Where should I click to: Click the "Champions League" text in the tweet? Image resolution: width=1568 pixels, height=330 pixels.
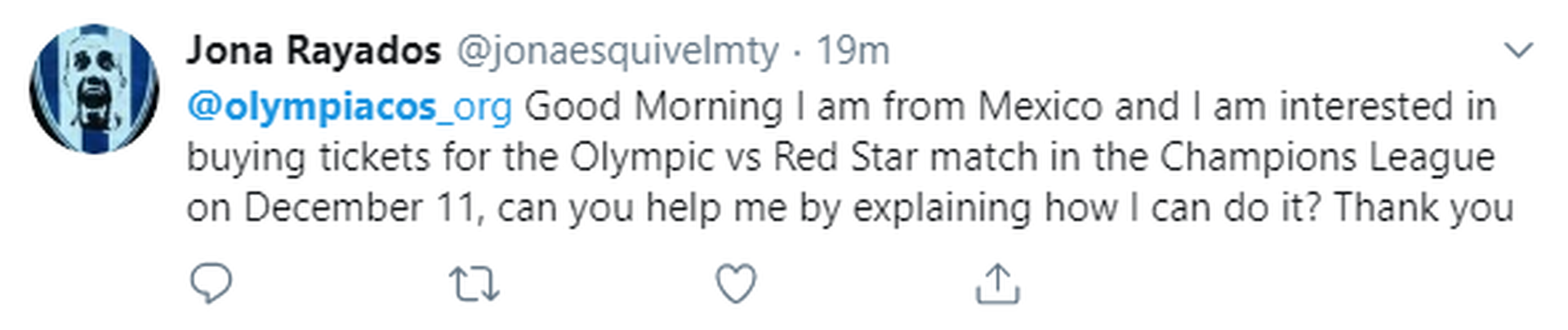(1327, 157)
